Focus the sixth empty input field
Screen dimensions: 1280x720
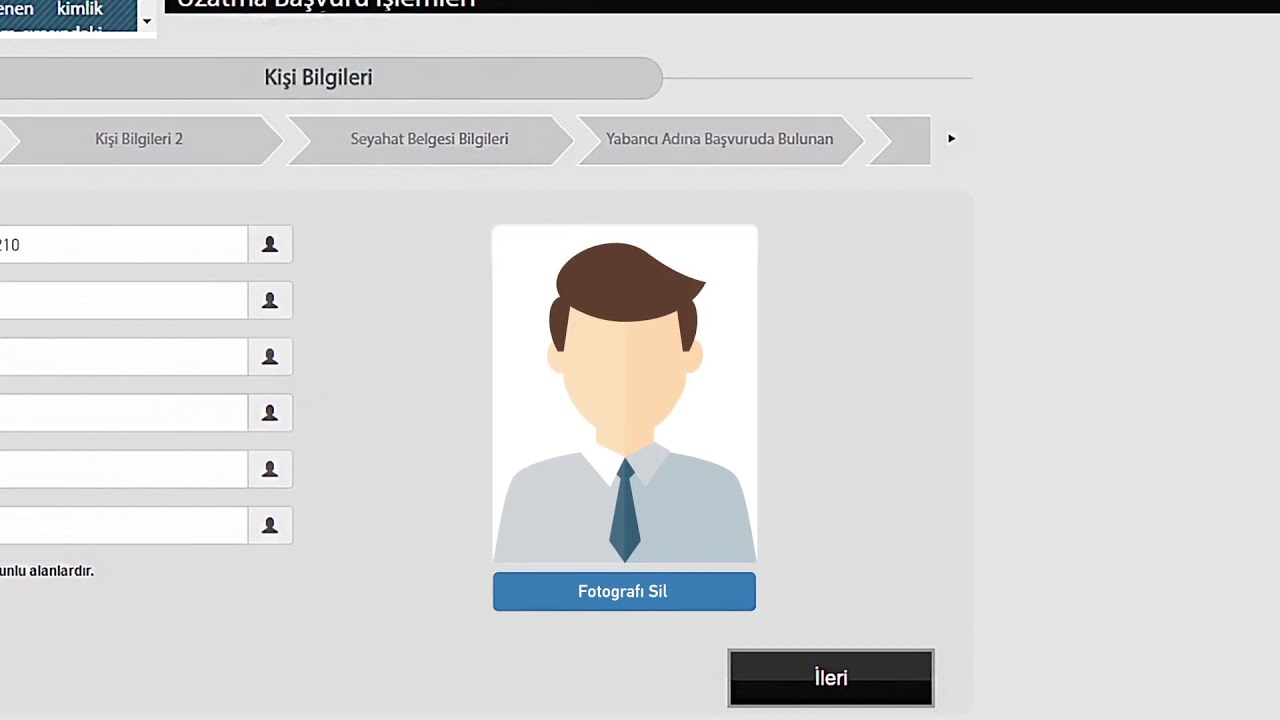click(x=123, y=525)
